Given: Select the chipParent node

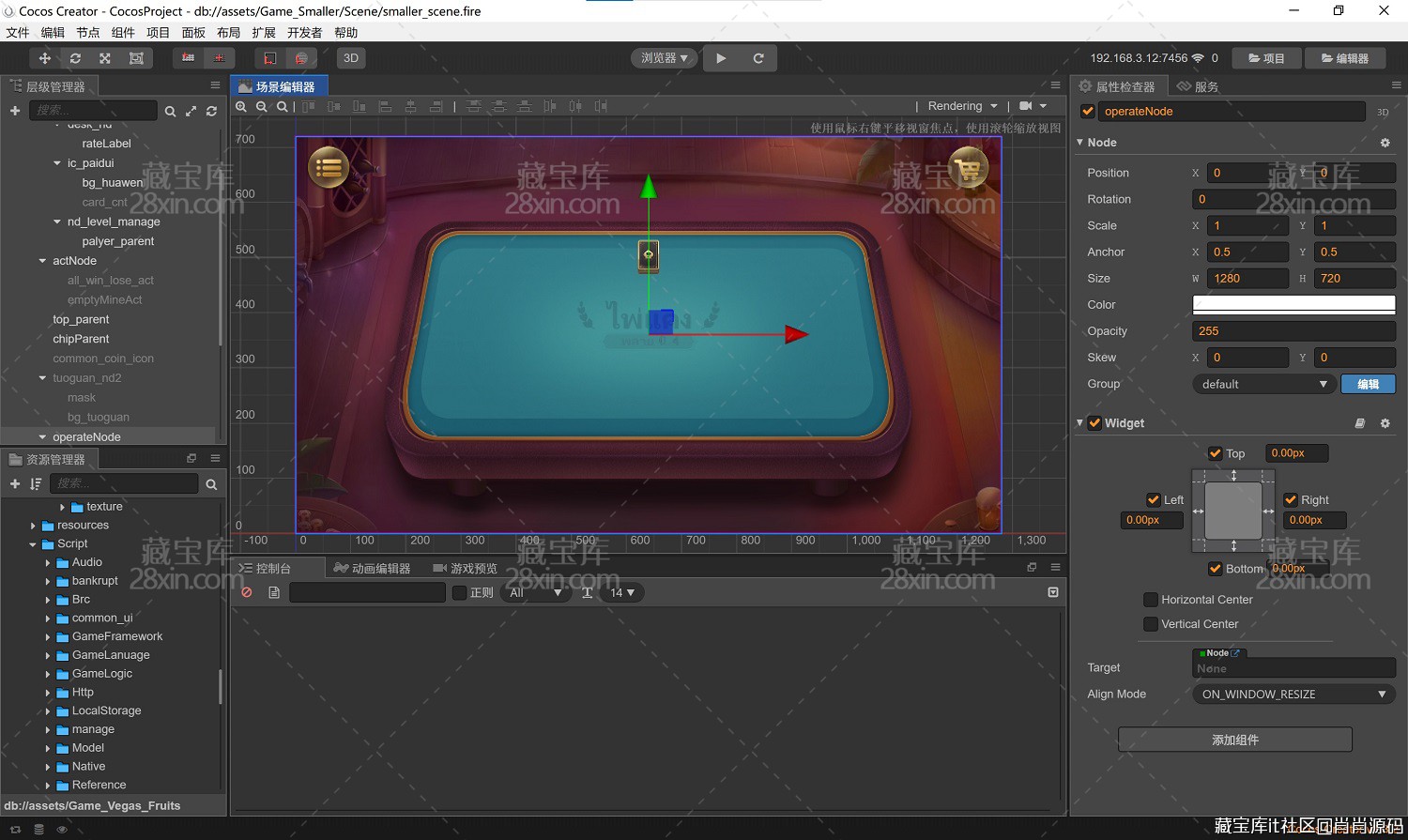Looking at the screenshot, I should (81, 339).
